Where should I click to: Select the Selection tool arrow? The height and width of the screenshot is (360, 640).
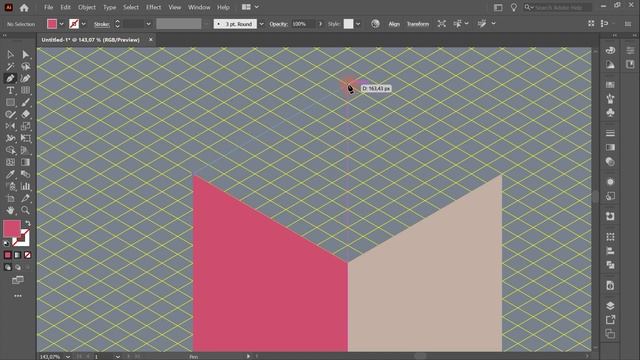click(10, 54)
